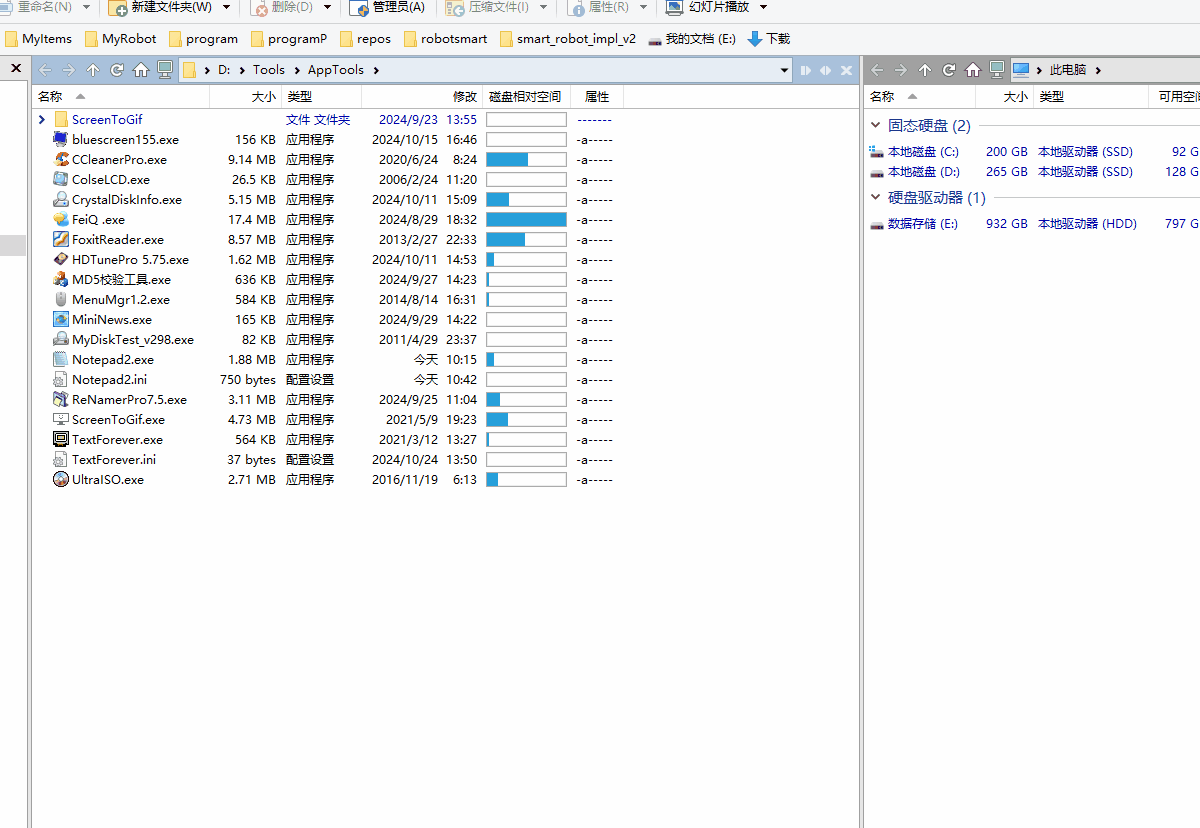Open the dropdown arrow beside 压缩文件(I)

pyautogui.click(x=544, y=7)
